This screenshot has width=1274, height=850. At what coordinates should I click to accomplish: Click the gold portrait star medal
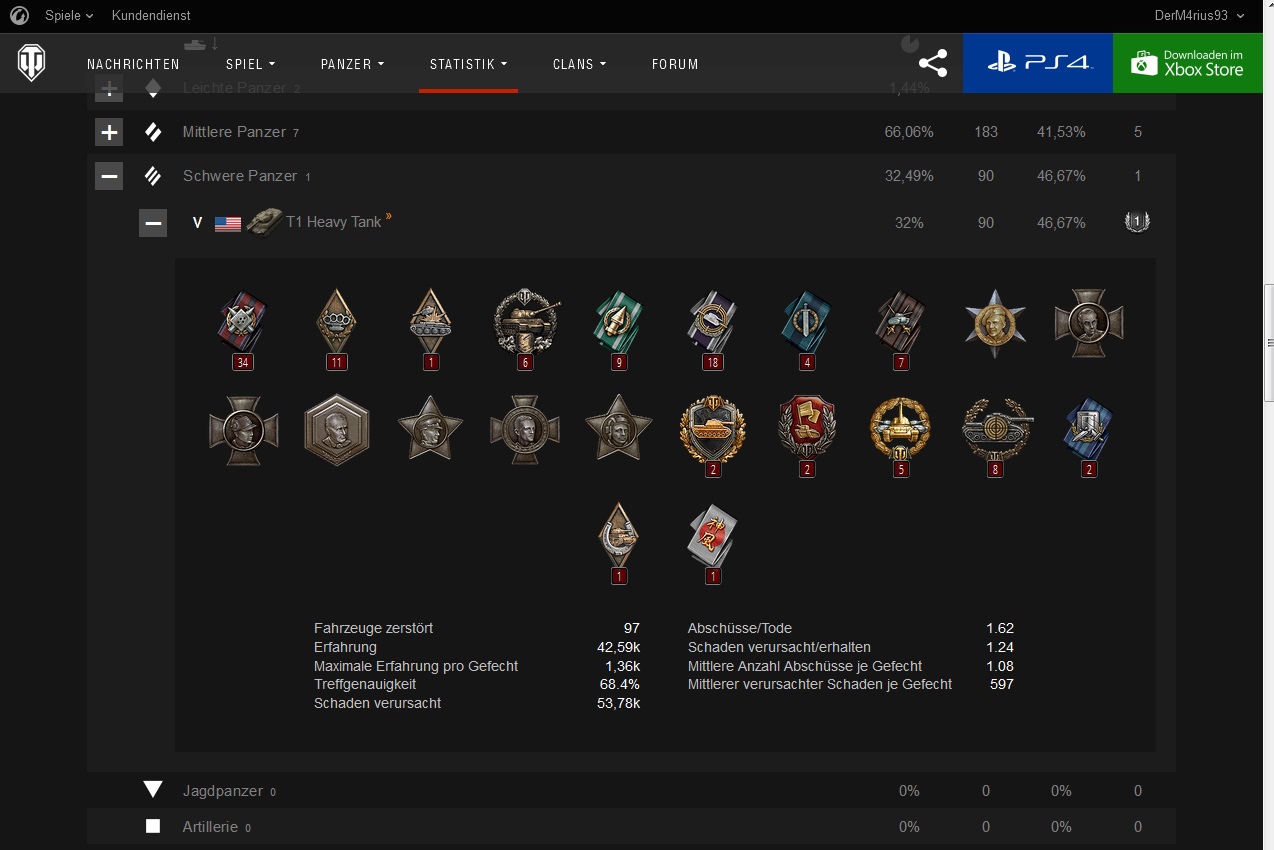(995, 323)
